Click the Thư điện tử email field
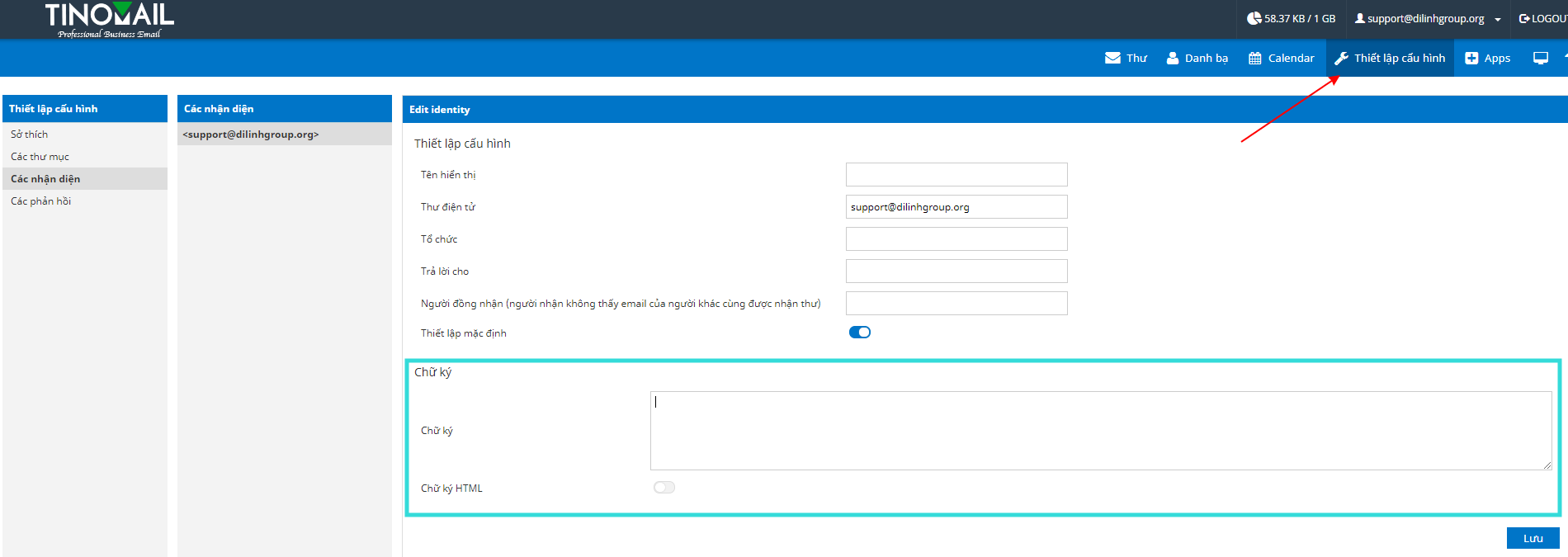The image size is (1568, 557). tap(956, 206)
